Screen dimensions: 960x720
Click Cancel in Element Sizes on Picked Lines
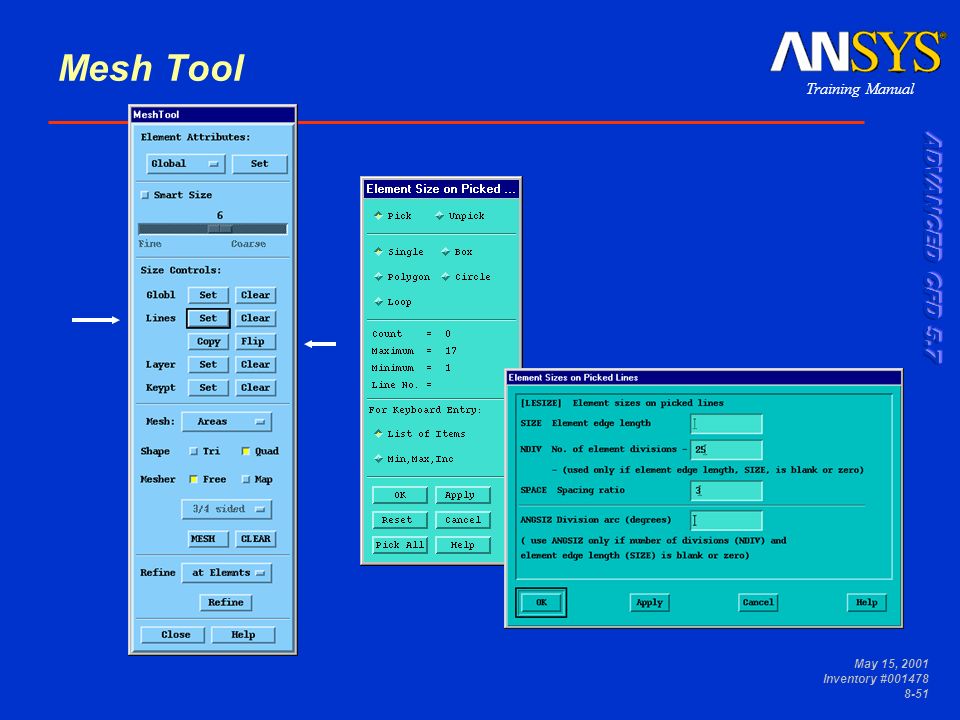758,602
